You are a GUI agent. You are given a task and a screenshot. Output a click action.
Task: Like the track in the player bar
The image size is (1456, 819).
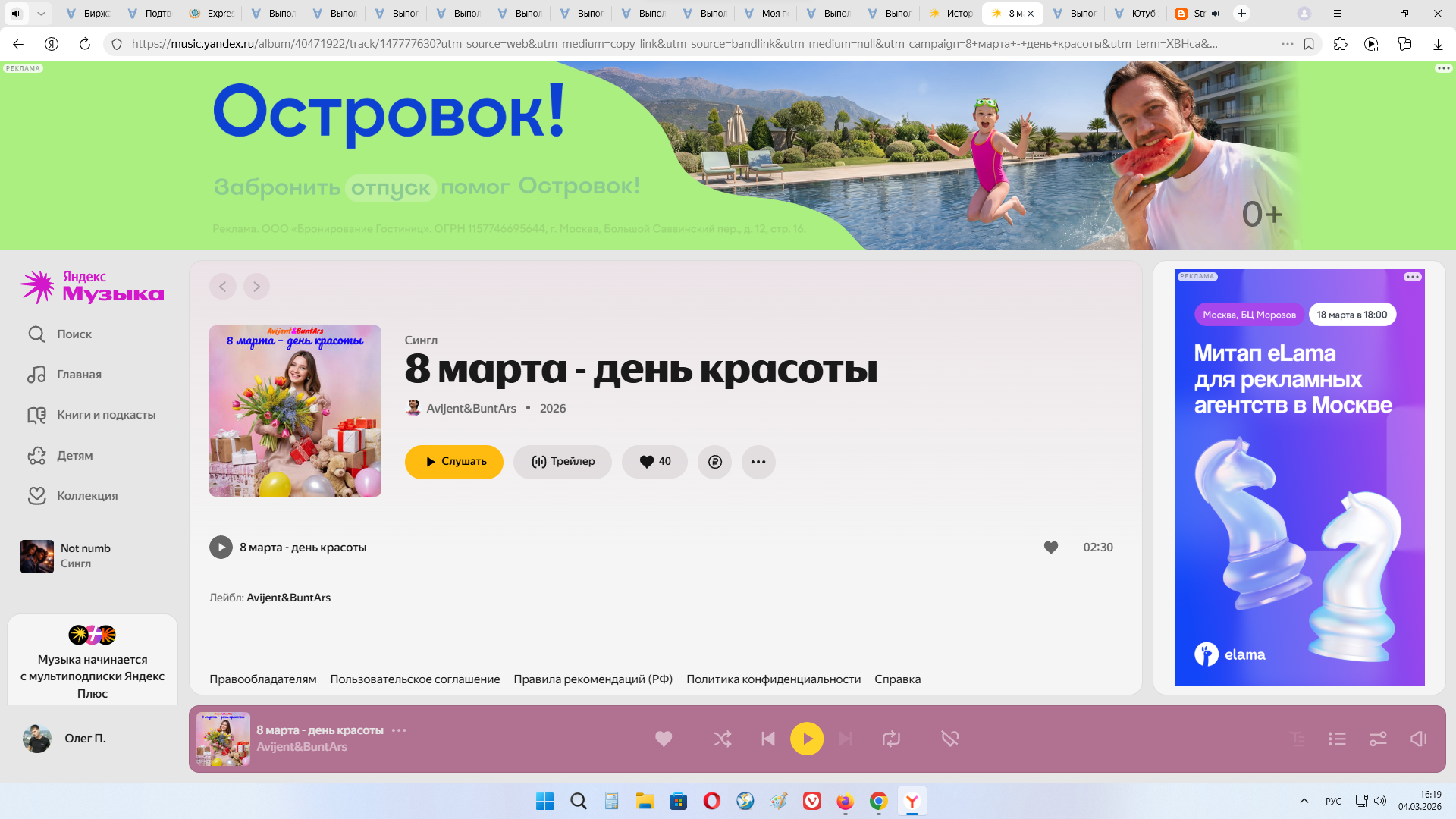pos(664,739)
